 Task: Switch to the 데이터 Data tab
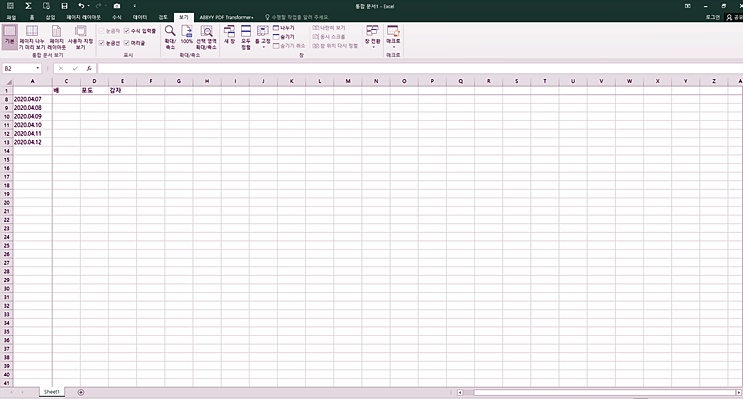(140, 17)
